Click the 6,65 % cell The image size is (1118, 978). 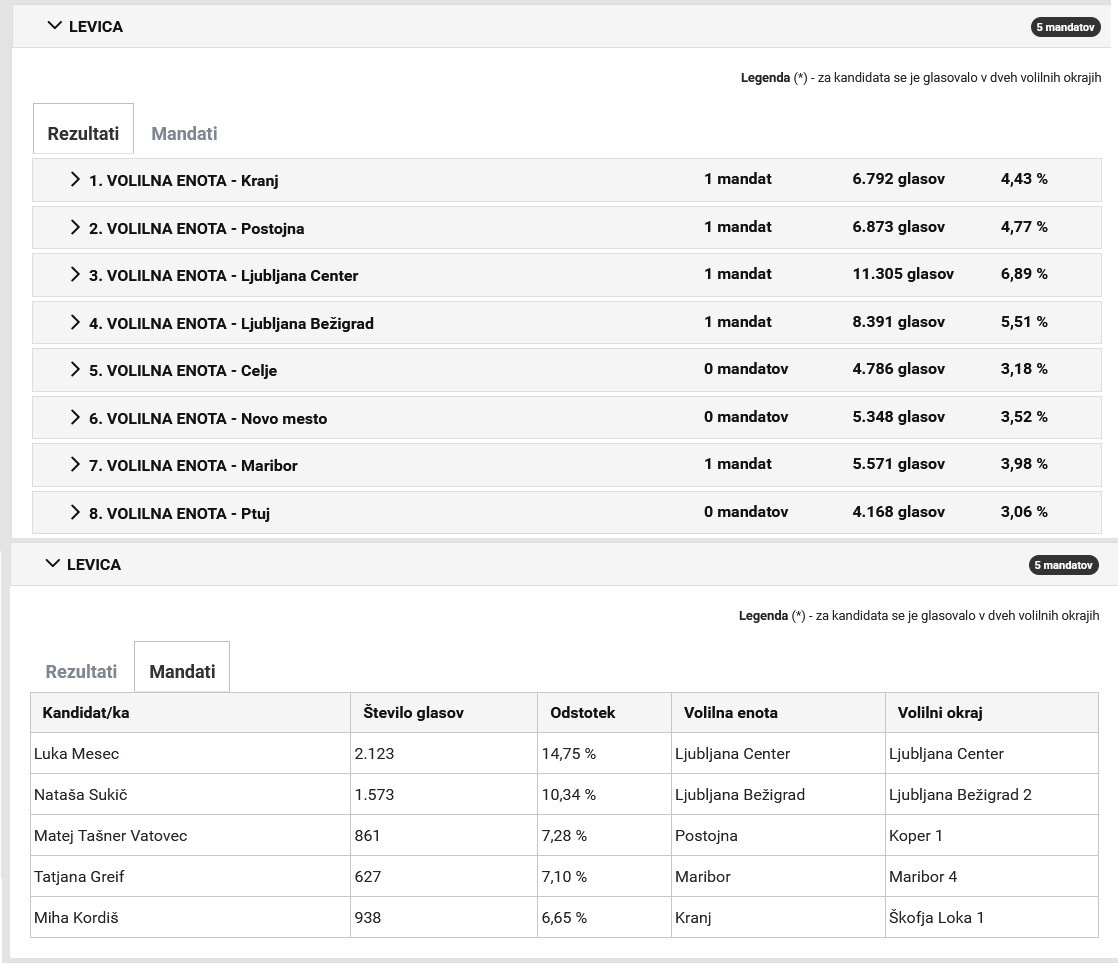(x=604, y=917)
